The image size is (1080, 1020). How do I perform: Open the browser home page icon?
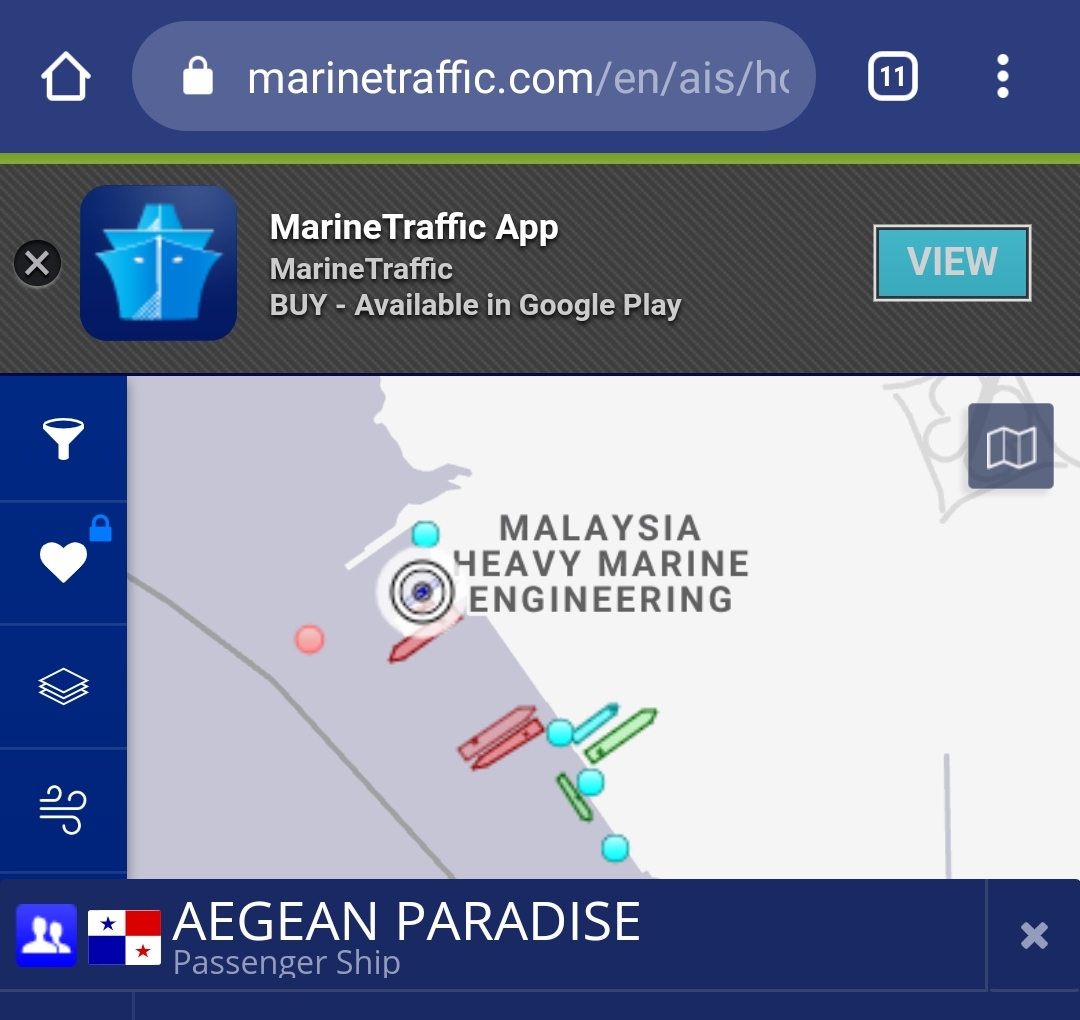(65, 76)
